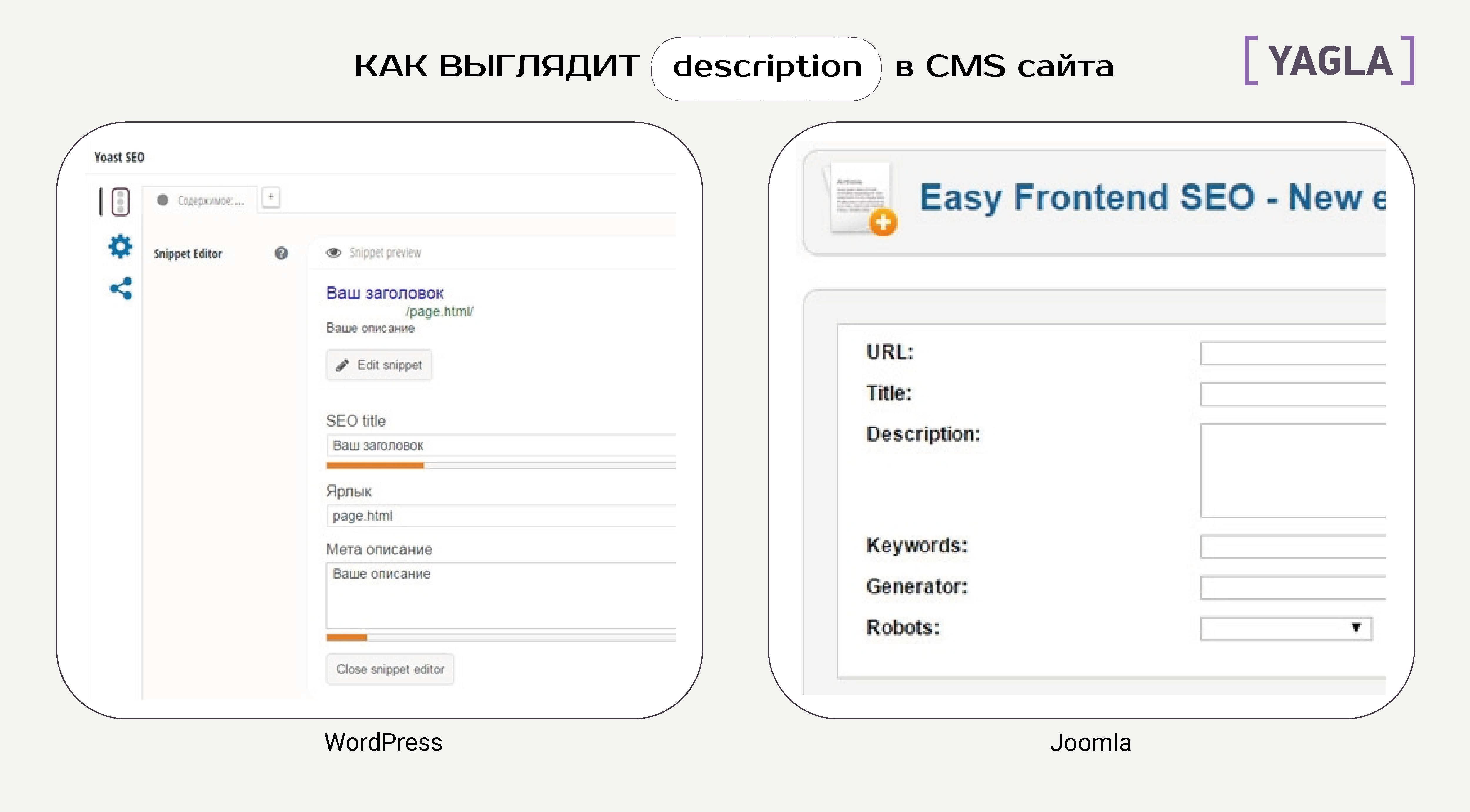Focus the Joomla Keywords input field
This screenshot has width=1470, height=812.
tap(1293, 547)
